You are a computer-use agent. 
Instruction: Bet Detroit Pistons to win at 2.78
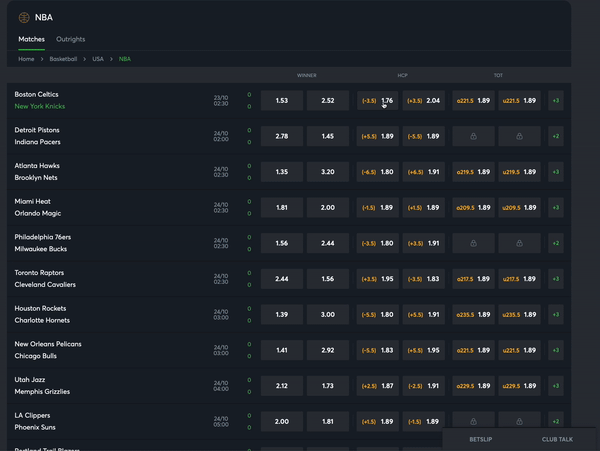282,136
